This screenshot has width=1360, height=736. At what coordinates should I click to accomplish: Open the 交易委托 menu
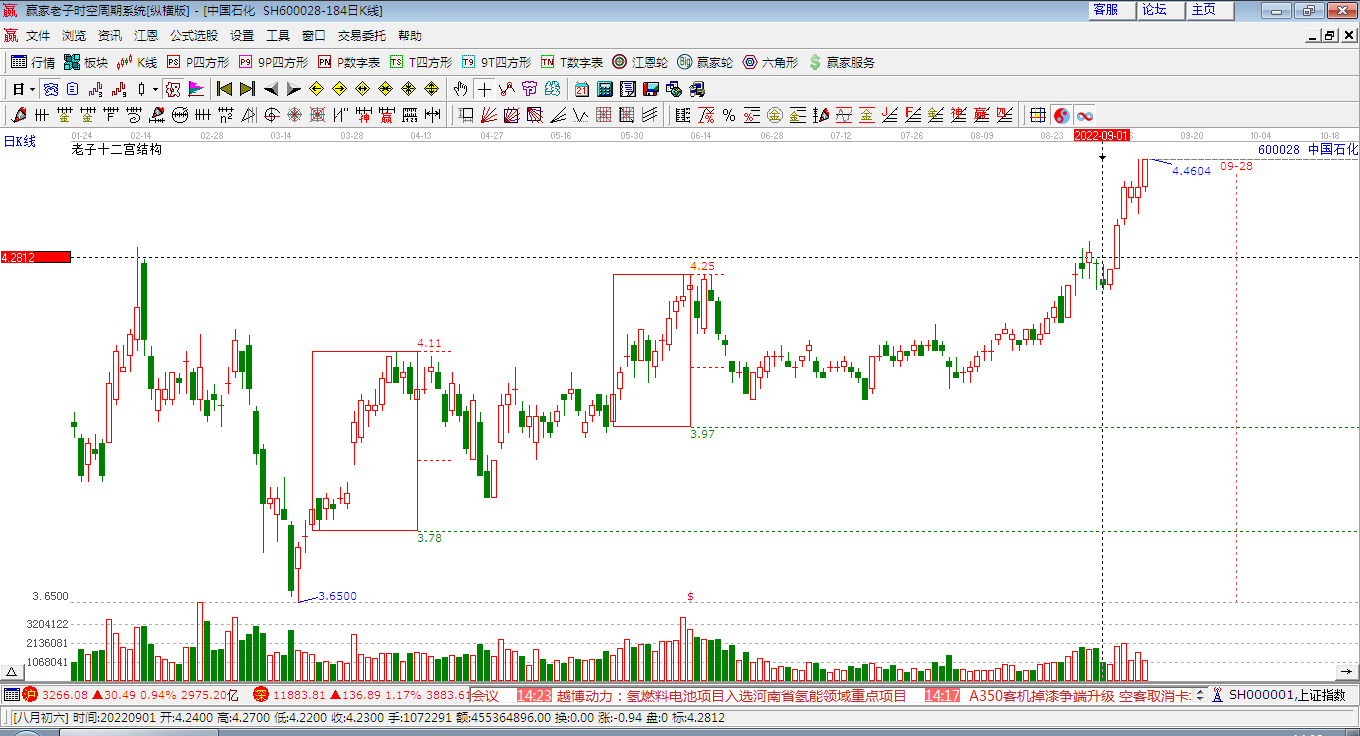(361, 35)
